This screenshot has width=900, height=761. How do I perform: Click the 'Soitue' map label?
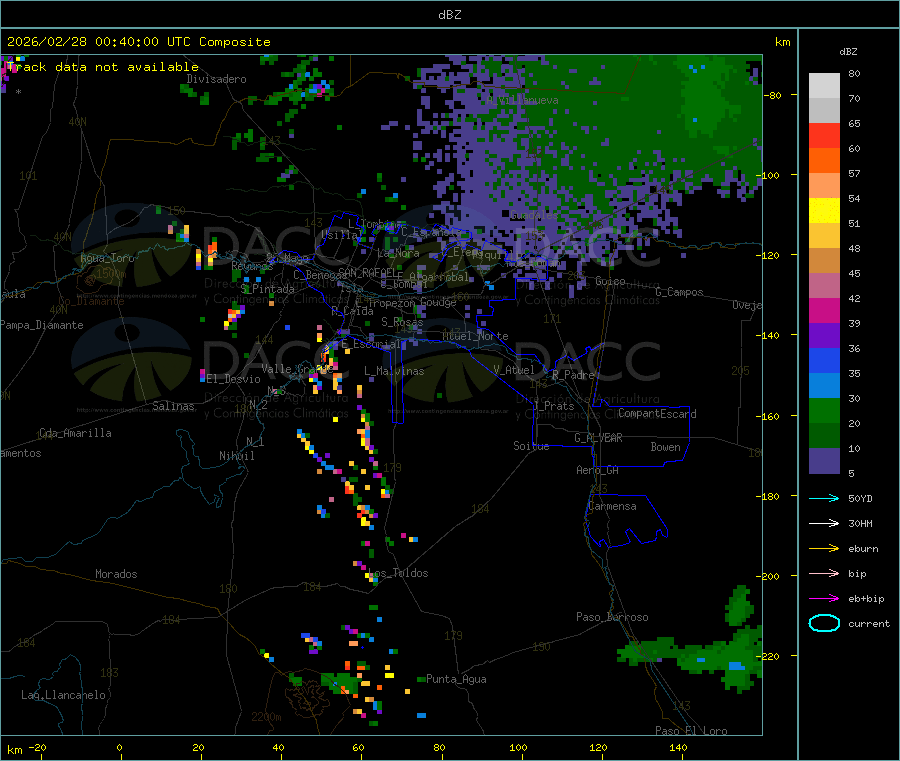531,446
